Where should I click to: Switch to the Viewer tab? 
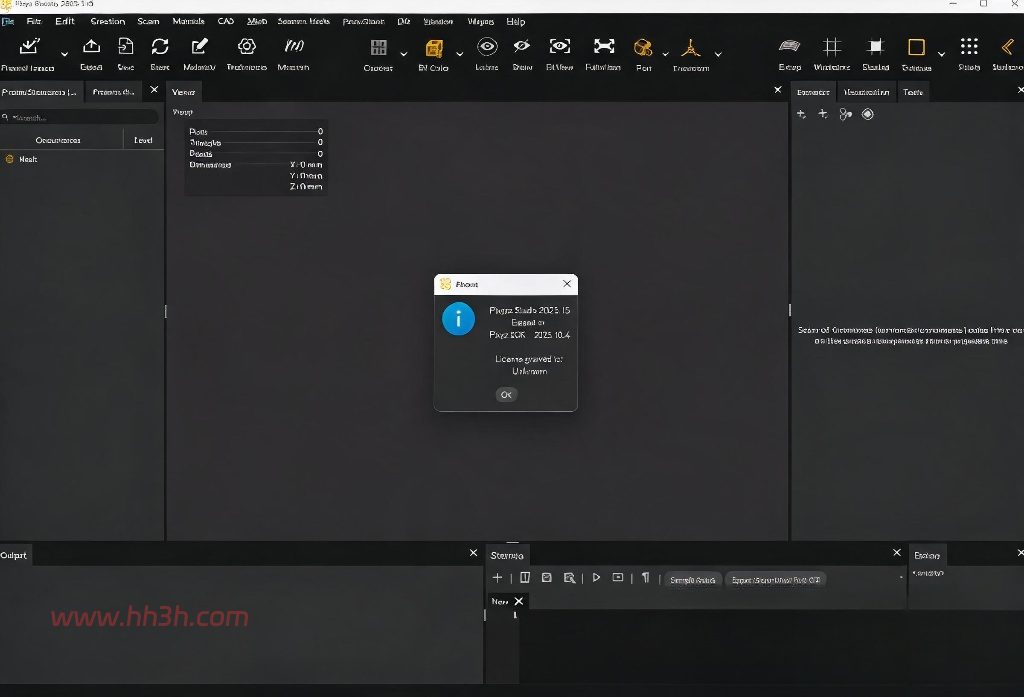pyautogui.click(x=184, y=92)
